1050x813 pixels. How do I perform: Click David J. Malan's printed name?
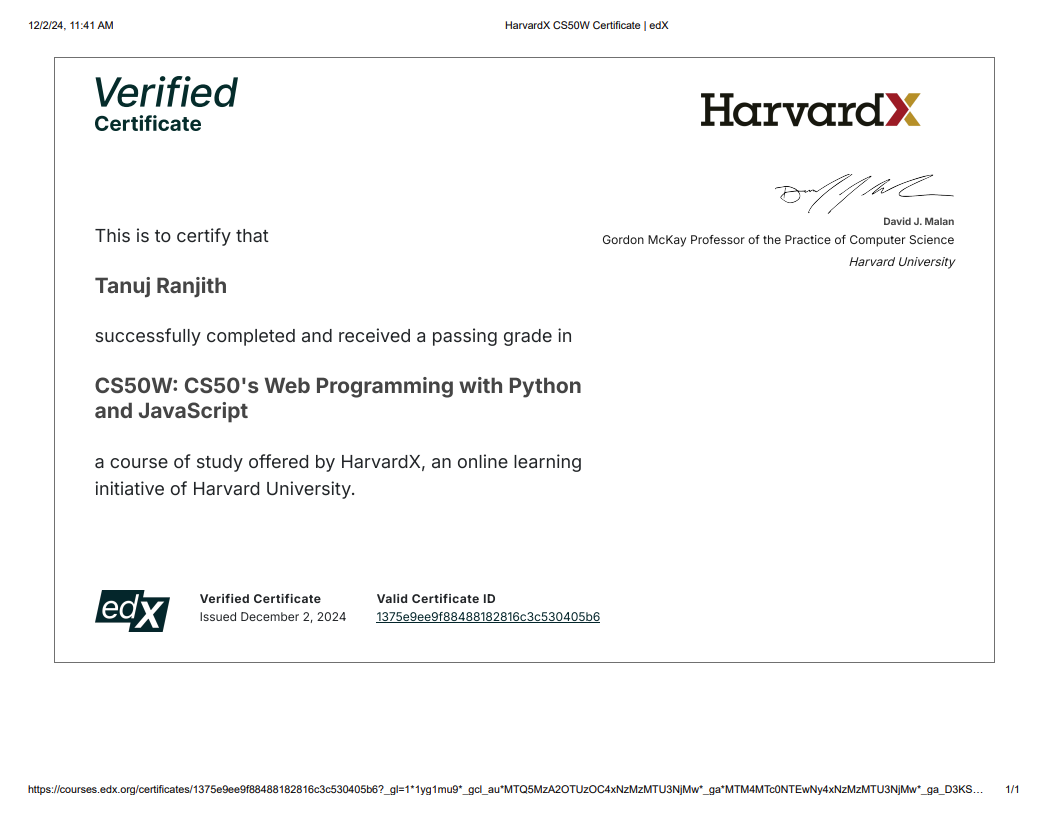917,221
